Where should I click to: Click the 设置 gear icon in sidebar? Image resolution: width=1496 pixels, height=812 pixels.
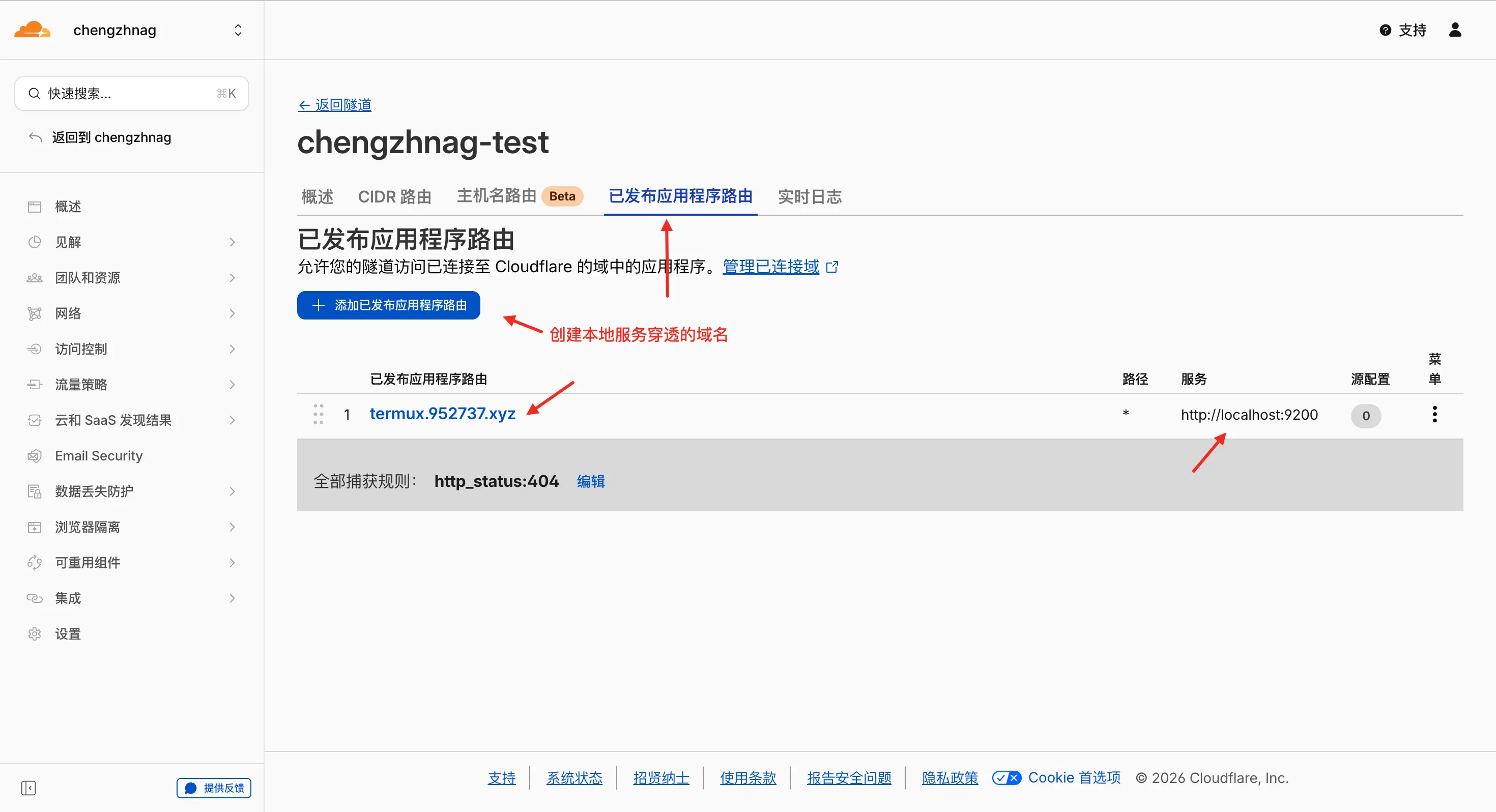click(x=34, y=634)
